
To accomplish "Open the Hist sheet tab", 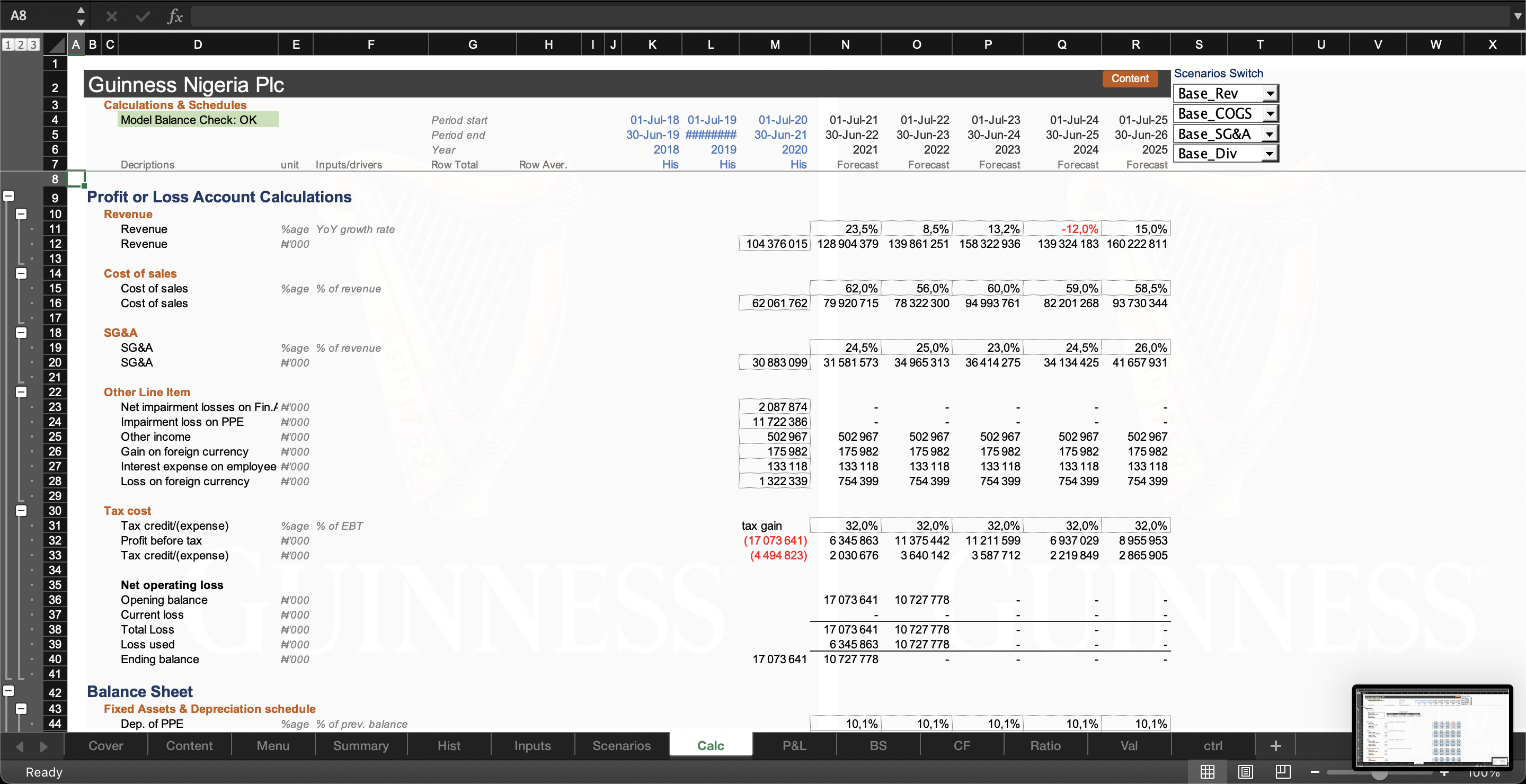I will tap(449, 745).
